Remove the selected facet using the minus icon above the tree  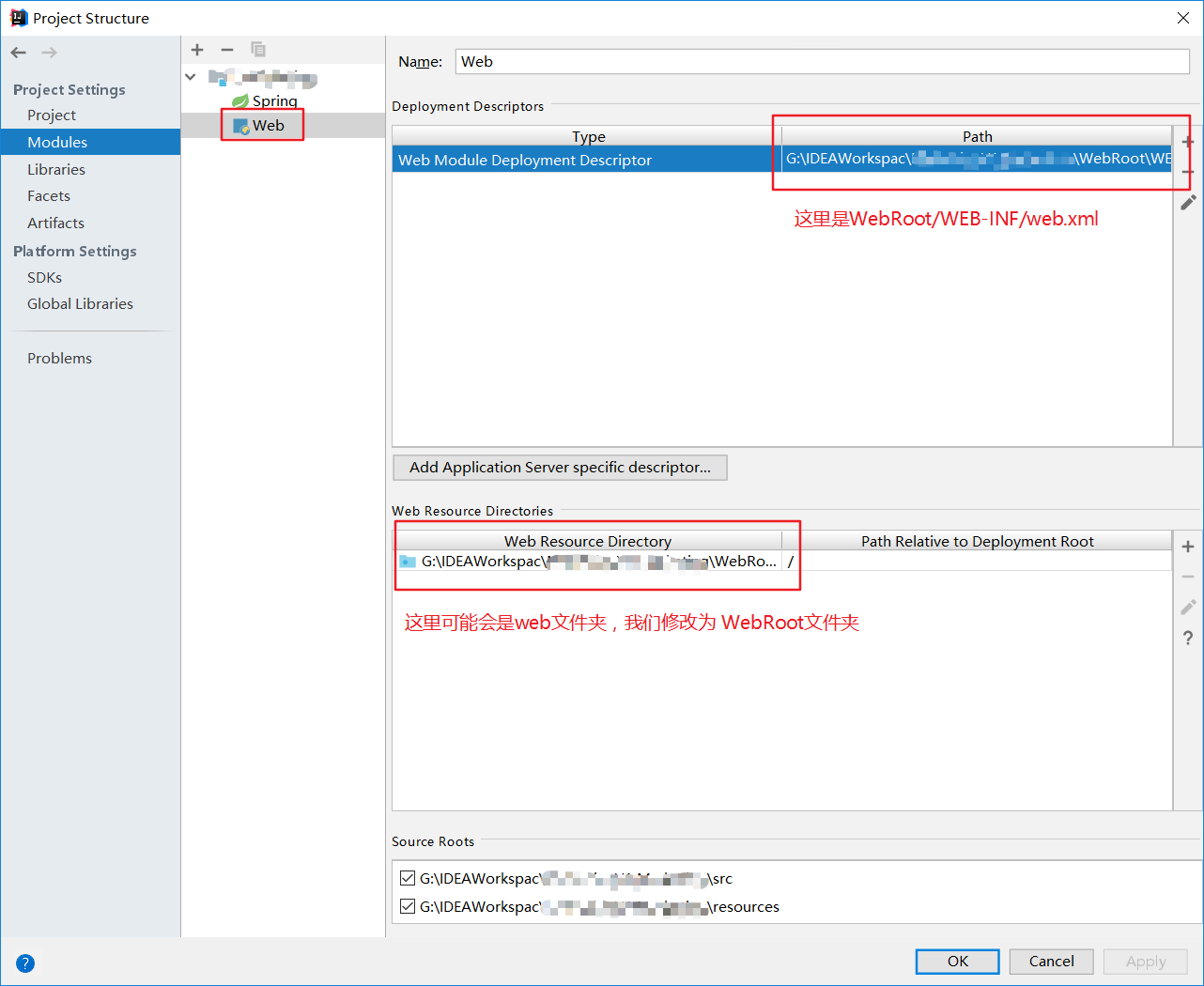227,50
